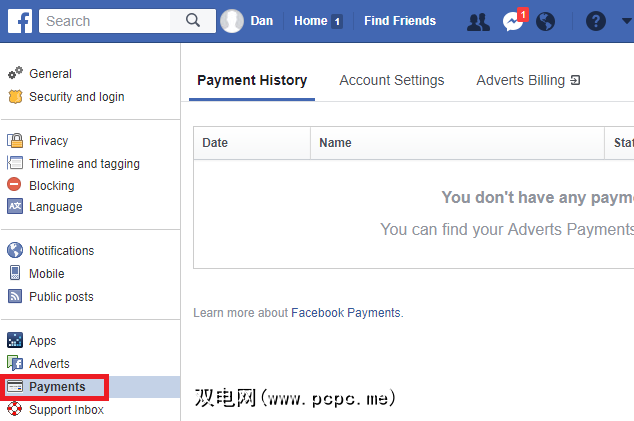634x421 pixels.
Task: Click the Mobile phone icon
Action: [15, 273]
